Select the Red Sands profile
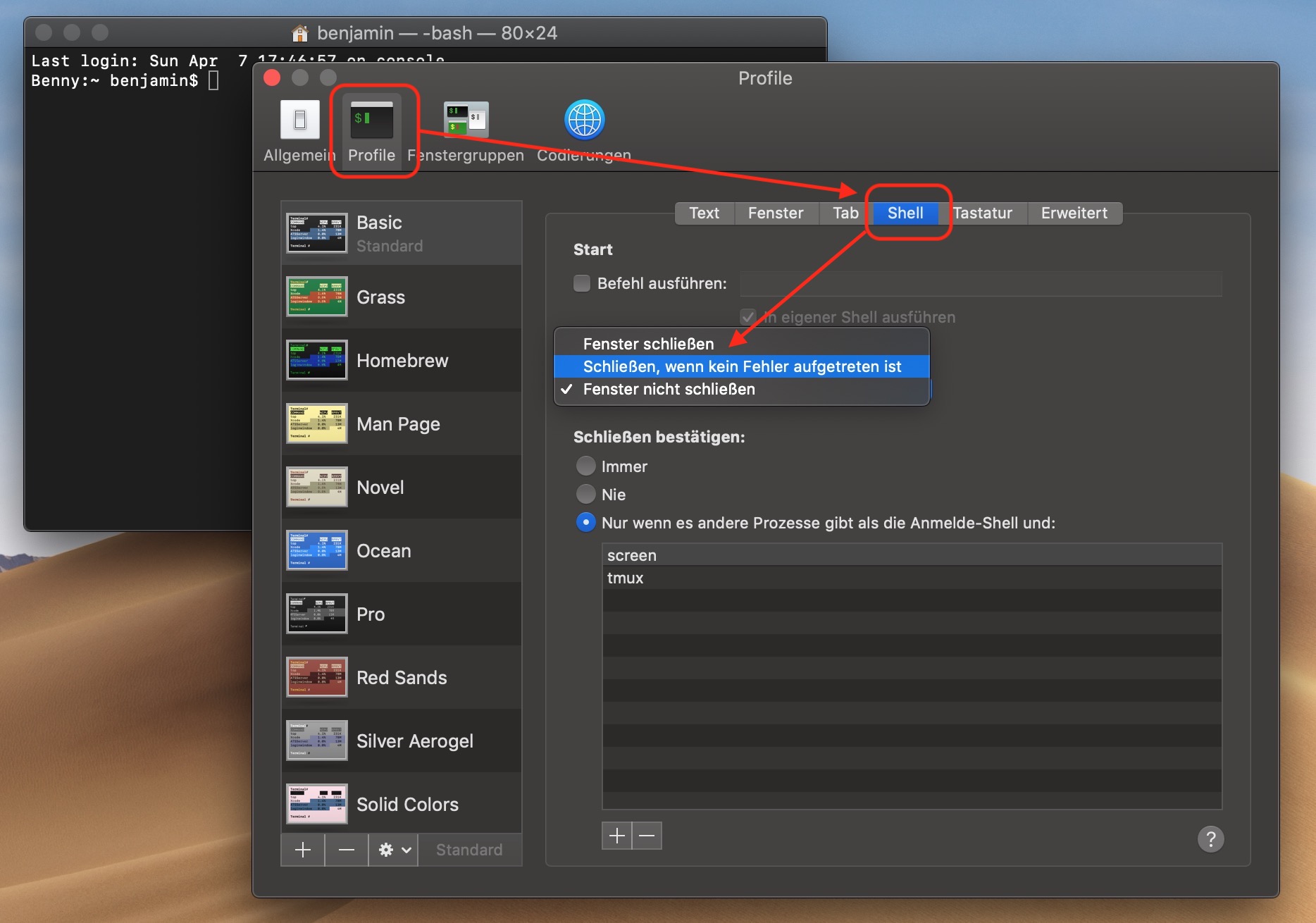 point(402,677)
